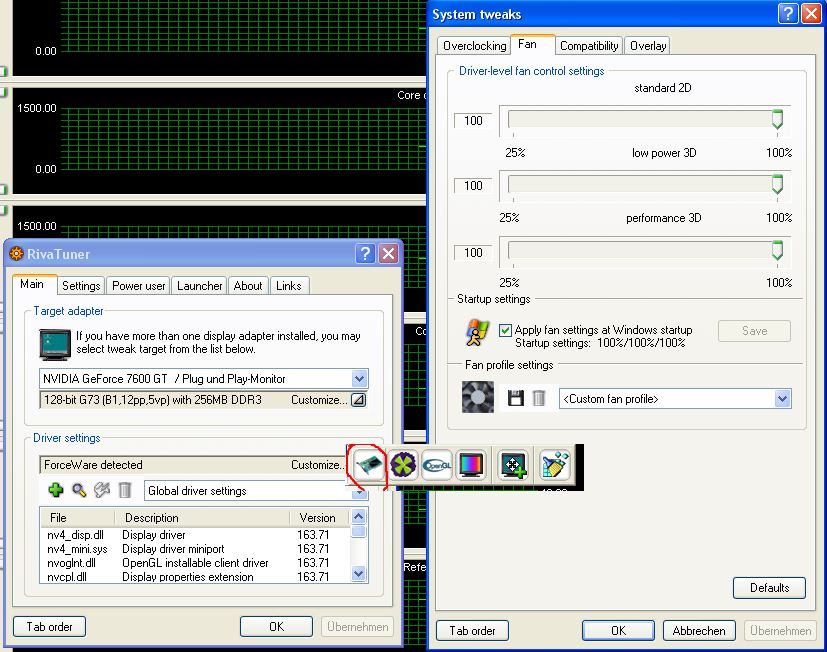The width and height of the screenshot is (827, 652).
Task: Click the edit preset pencil icon
Action: (x=102, y=490)
